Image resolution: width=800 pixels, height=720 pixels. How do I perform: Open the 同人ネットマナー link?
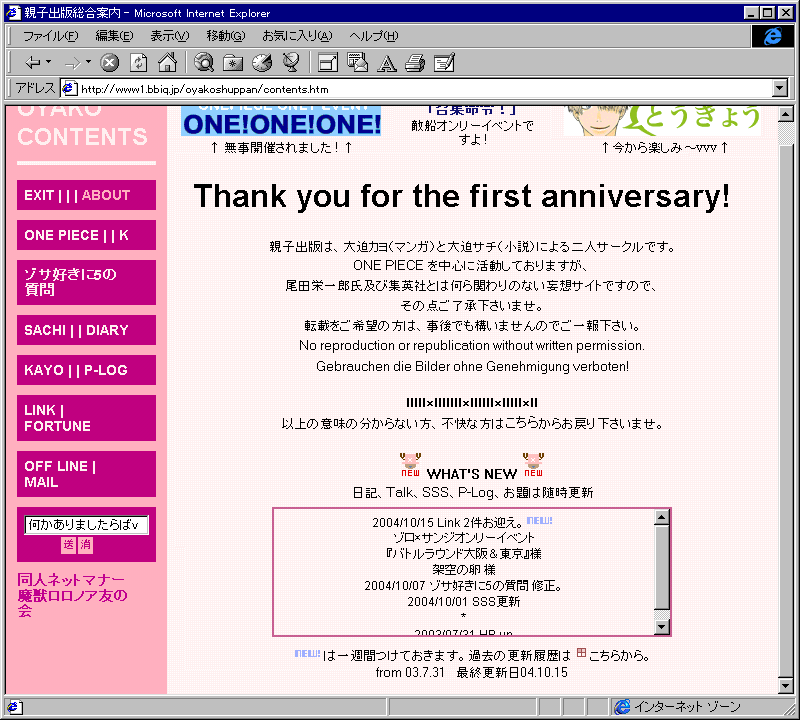coord(71,580)
